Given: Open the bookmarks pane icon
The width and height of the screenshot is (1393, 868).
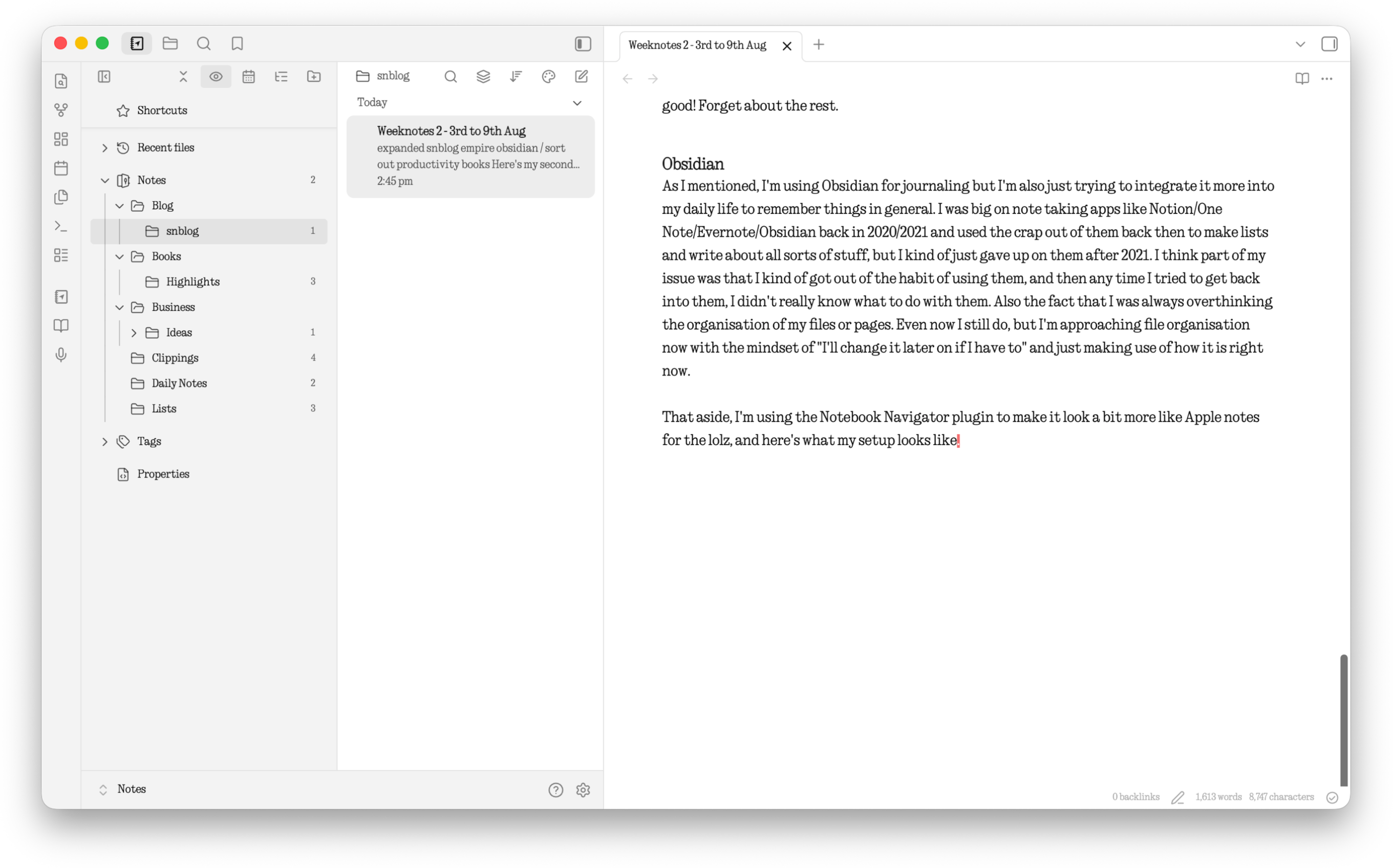Looking at the screenshot, I should 237,44.
